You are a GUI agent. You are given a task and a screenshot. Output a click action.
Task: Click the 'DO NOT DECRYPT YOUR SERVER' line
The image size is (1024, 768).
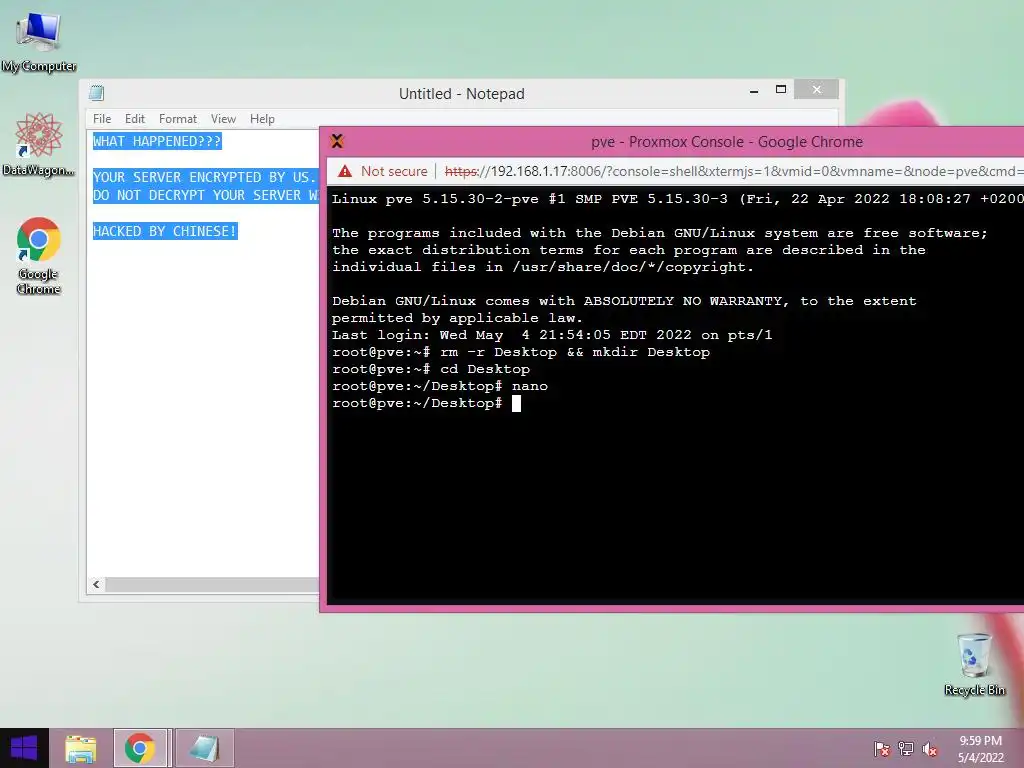click(206, 195)
